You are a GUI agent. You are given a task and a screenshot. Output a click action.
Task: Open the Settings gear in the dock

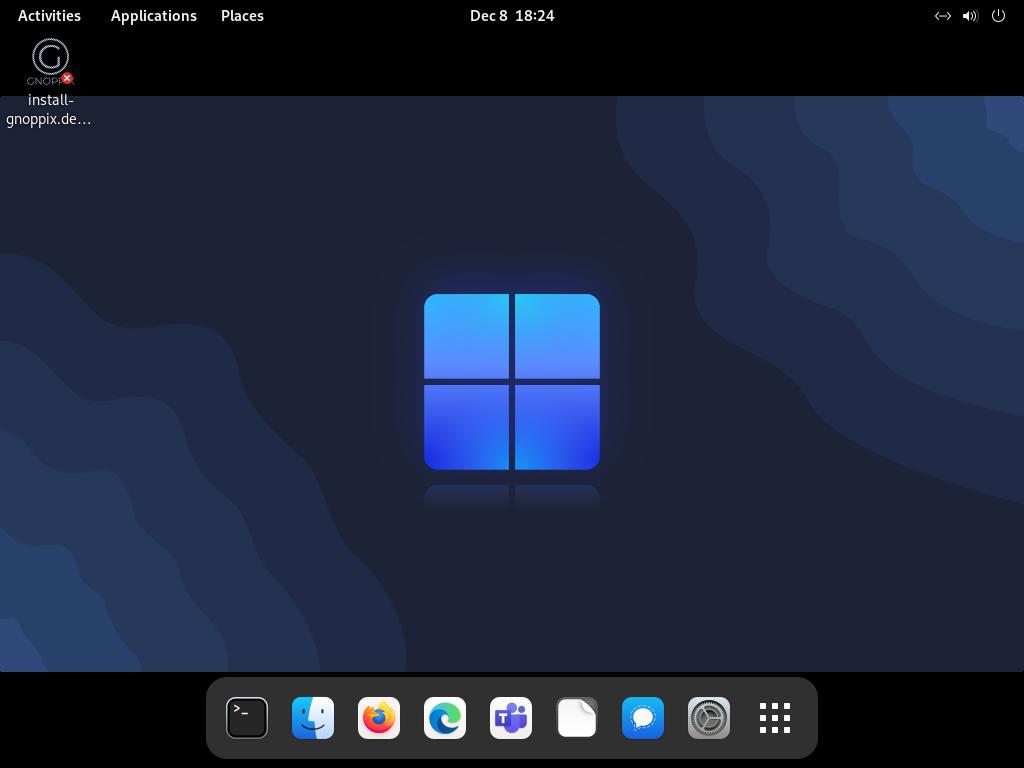coord(709,718)
